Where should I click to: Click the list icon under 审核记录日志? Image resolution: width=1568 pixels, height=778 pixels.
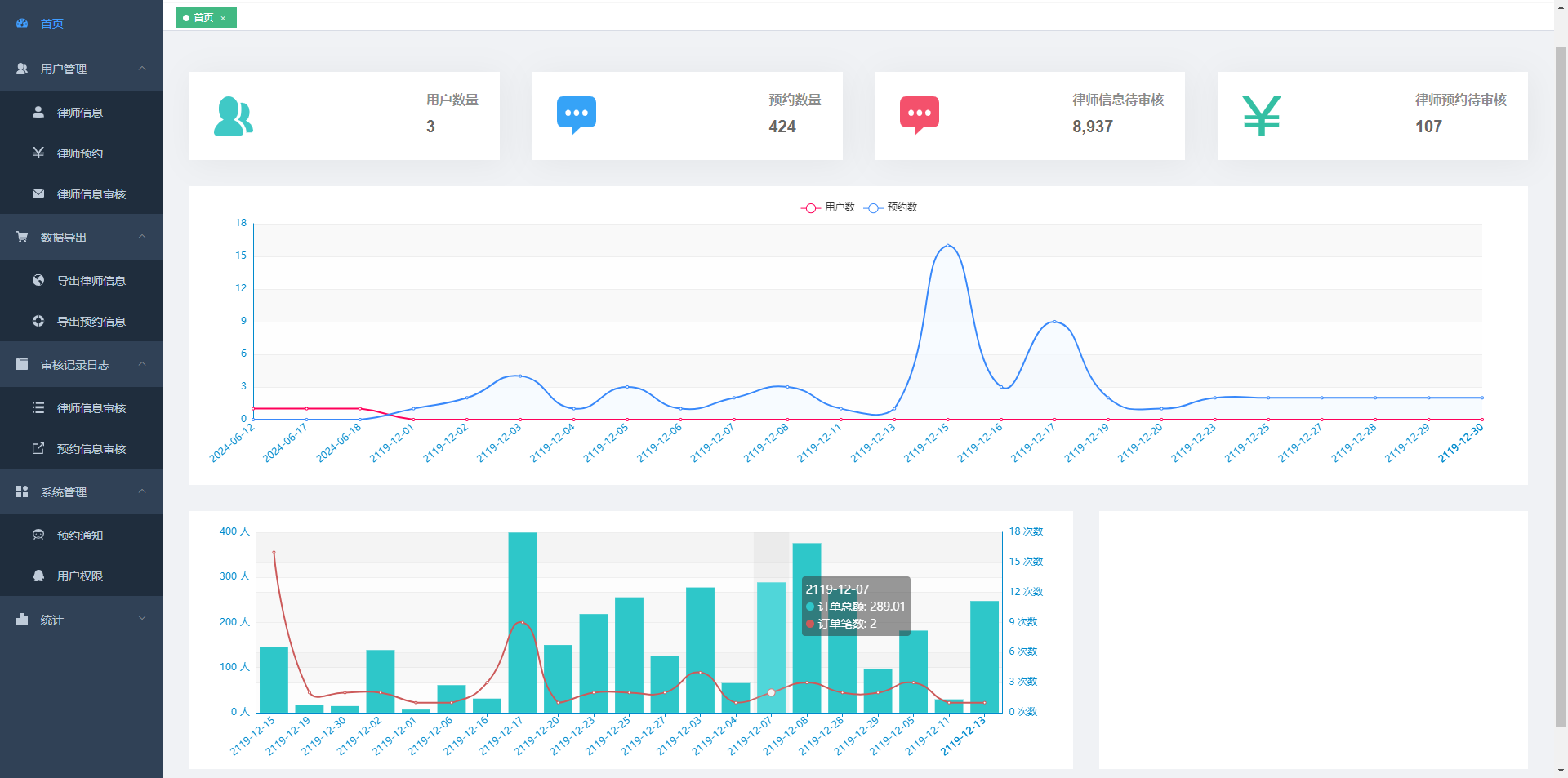[38, 407]
